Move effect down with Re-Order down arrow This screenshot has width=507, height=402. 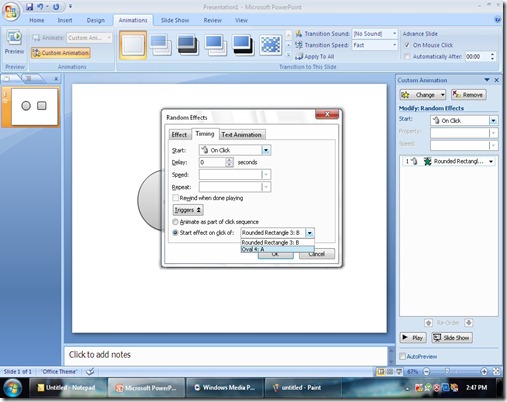click(x=468, y=323)
